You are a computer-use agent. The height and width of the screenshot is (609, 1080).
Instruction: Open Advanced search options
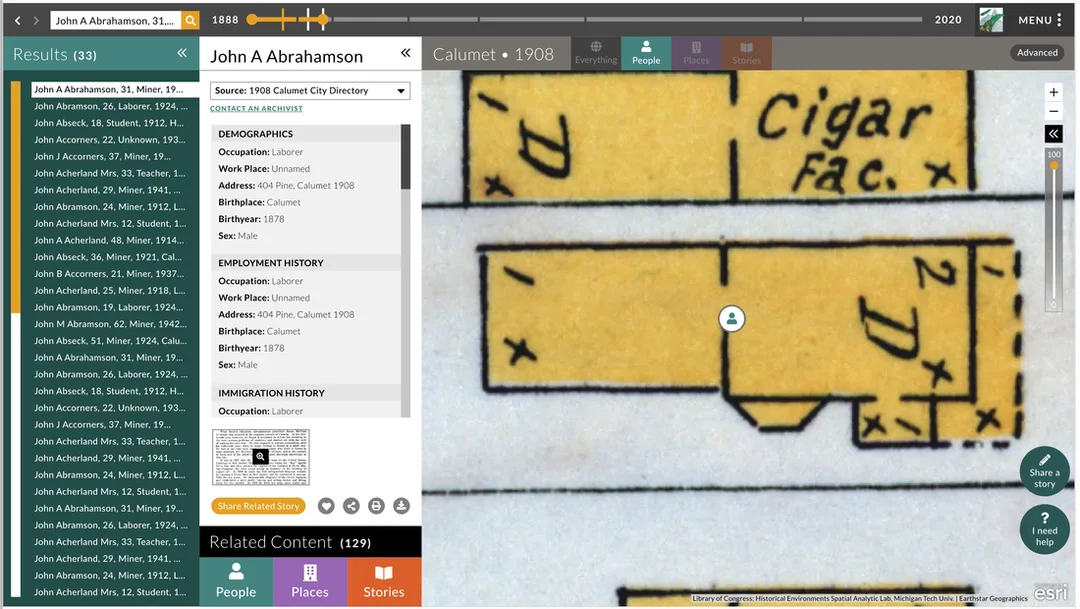pyautogui.click(x=1037, y=53)
